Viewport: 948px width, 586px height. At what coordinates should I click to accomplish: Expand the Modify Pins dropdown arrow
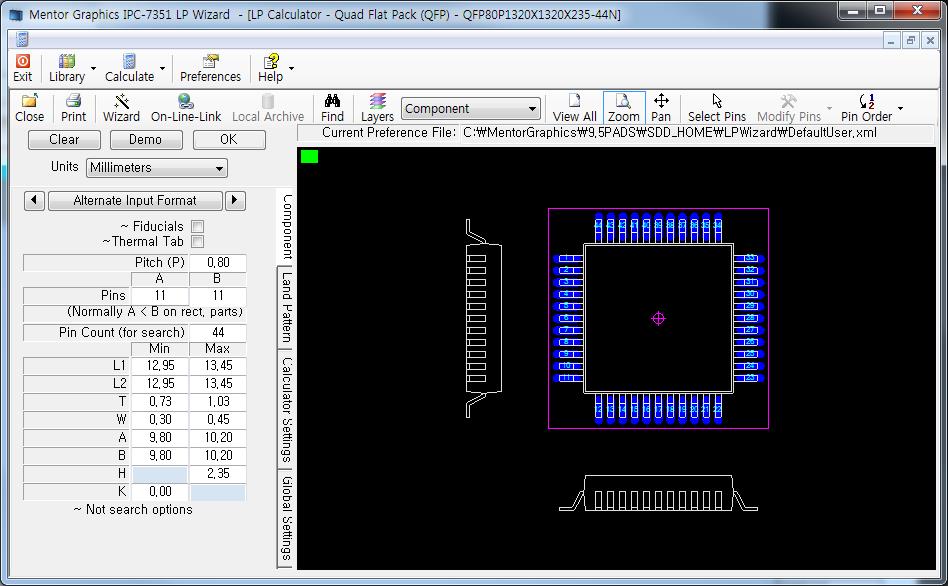(830, 108)
